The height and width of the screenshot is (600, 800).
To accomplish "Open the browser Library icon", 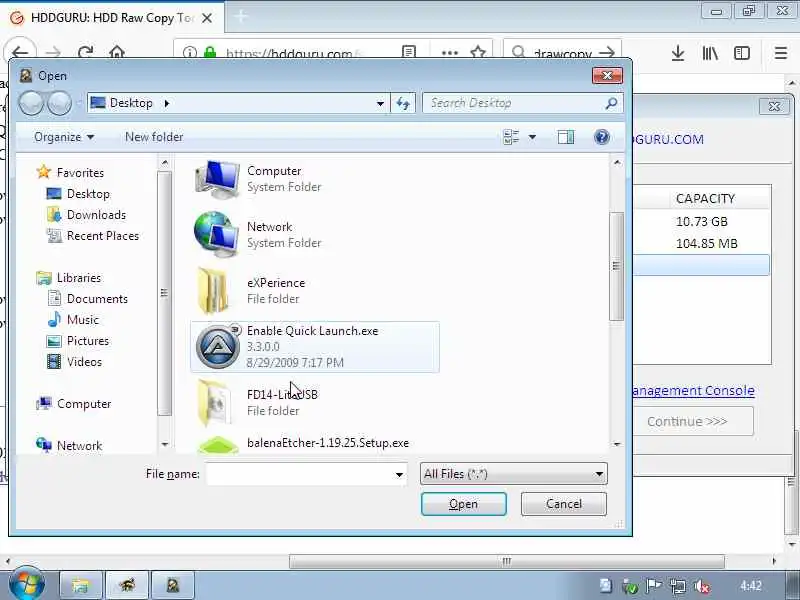I will 710,53.
